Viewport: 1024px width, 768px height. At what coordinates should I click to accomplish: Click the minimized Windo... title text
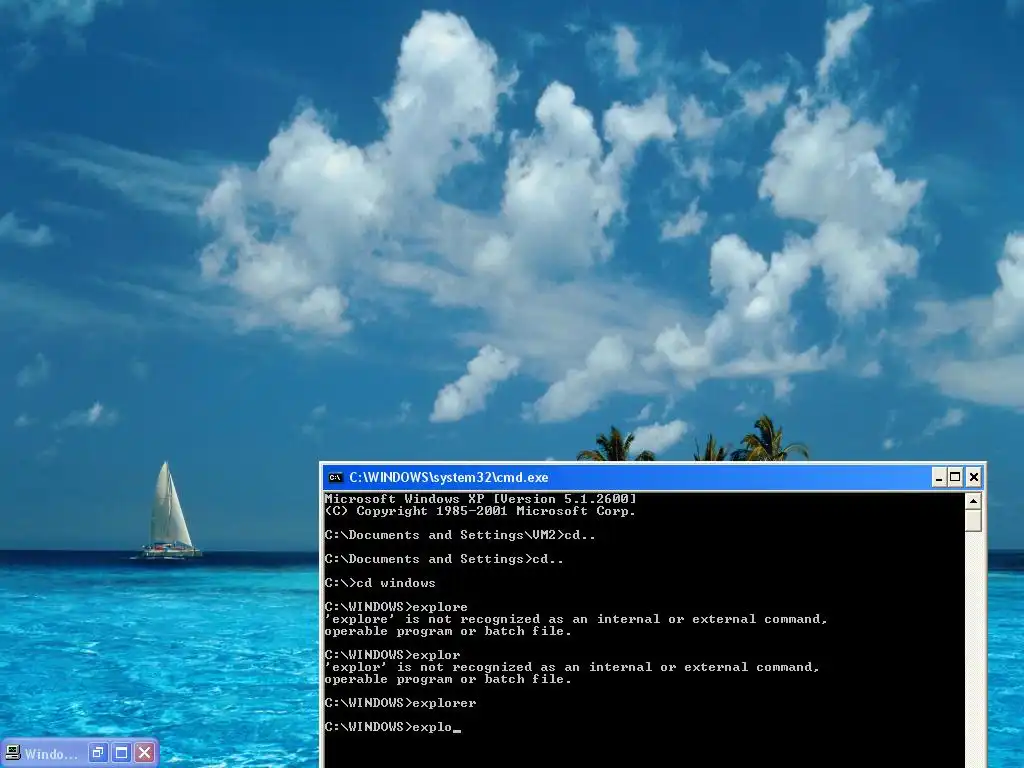point(51,754)
